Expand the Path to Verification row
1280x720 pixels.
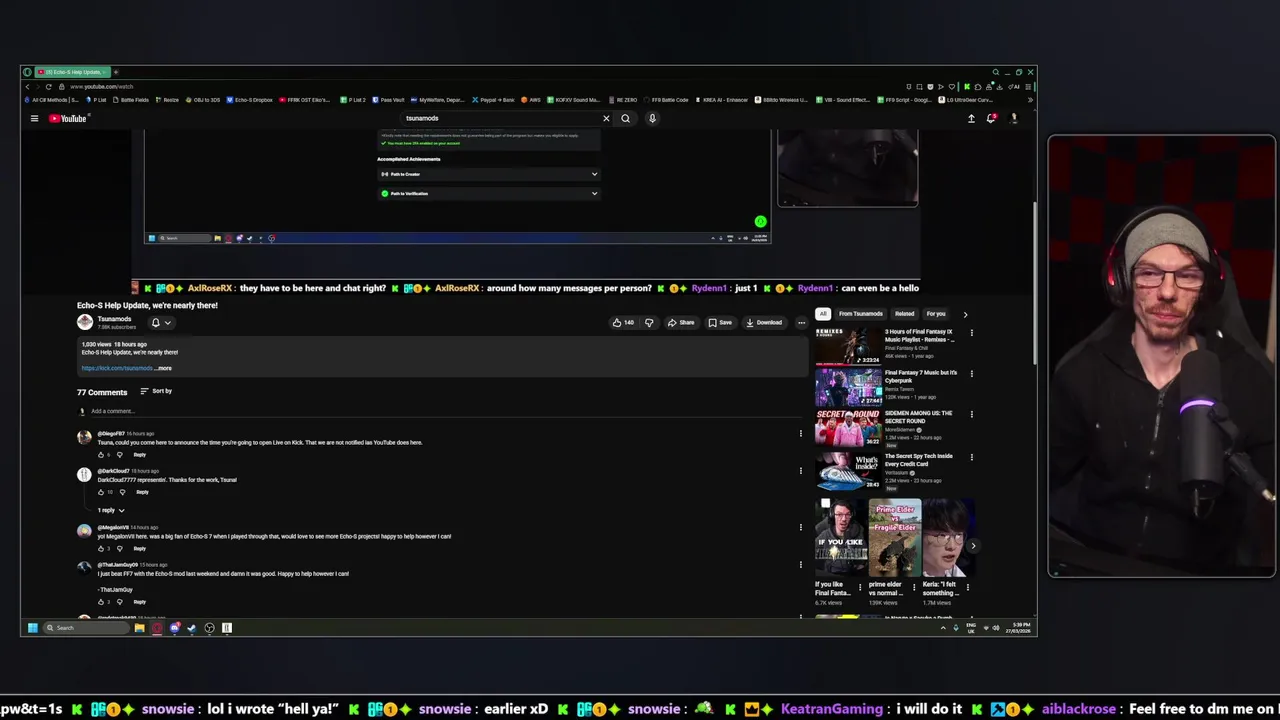[x=489, y=193]
